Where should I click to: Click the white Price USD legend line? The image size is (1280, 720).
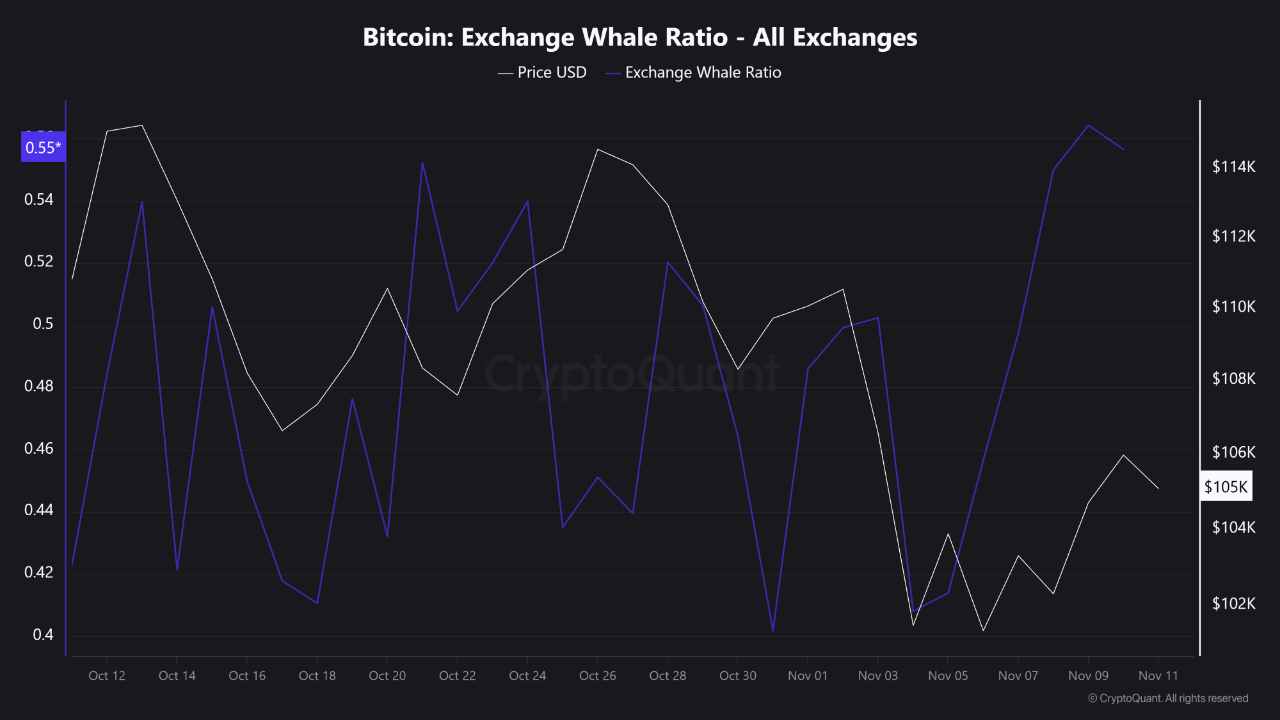coord(505,72)
